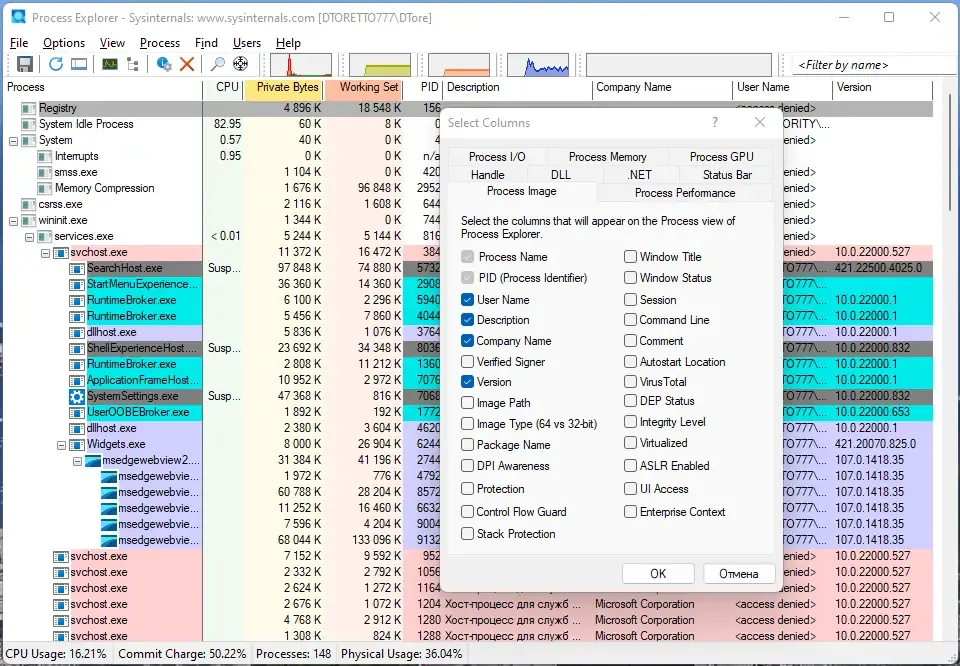Click the Refresh Now toolbar icon
The image size is (960, 666).
pyautogui.click(x=56, y=64)
